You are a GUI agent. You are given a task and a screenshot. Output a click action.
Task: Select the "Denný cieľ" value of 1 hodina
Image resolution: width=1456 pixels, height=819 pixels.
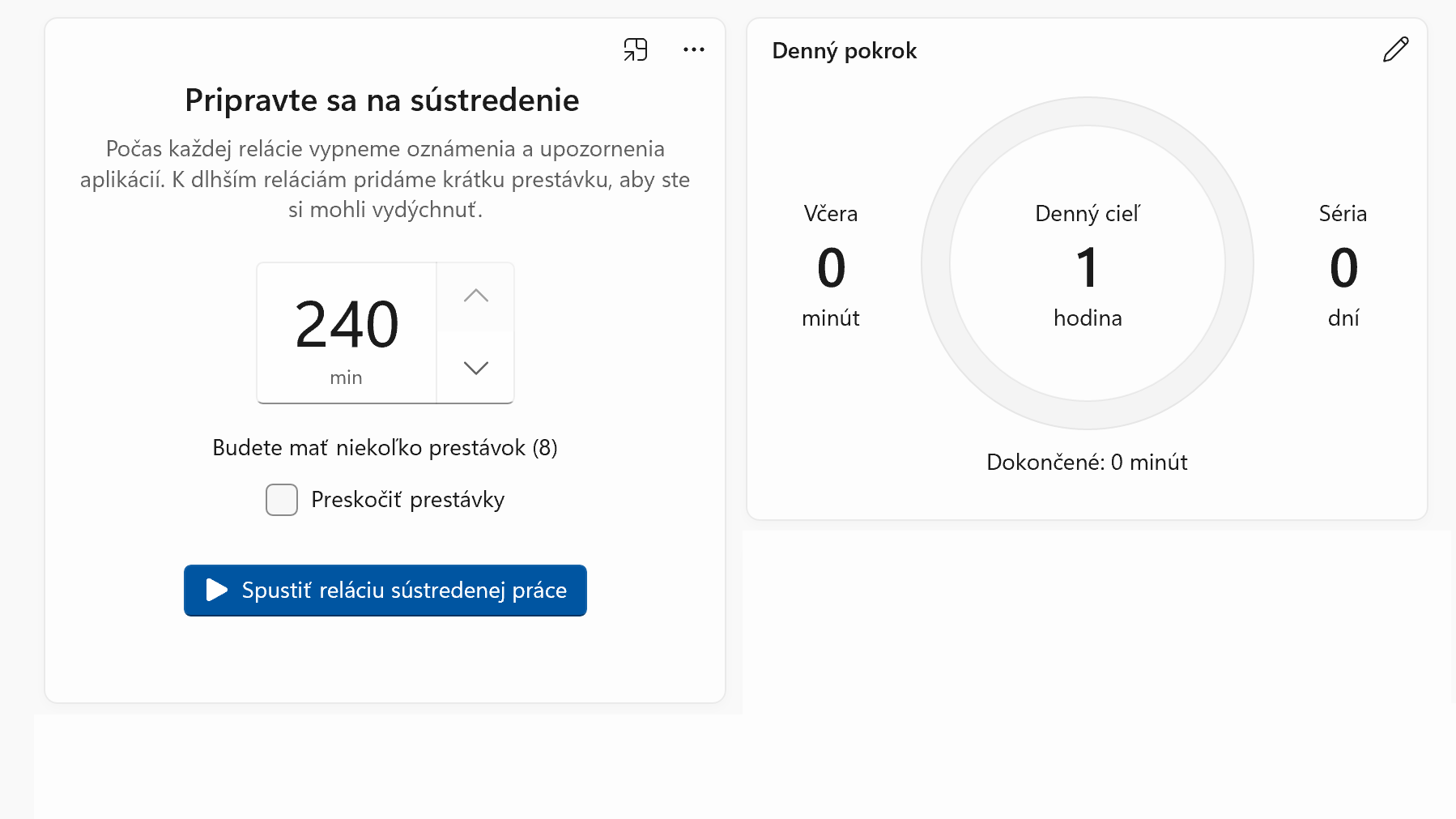(x=1088, y=267)
